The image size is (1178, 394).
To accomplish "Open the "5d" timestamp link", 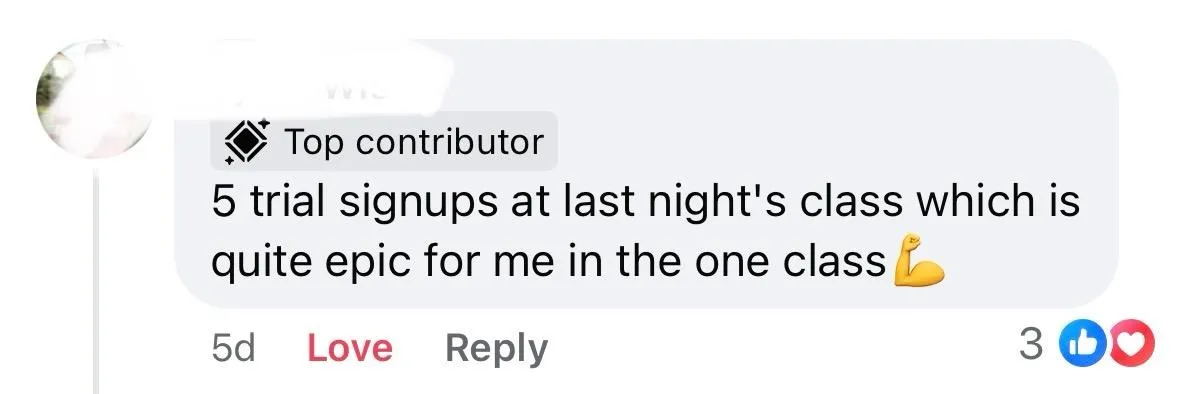I will pos(234,348).
